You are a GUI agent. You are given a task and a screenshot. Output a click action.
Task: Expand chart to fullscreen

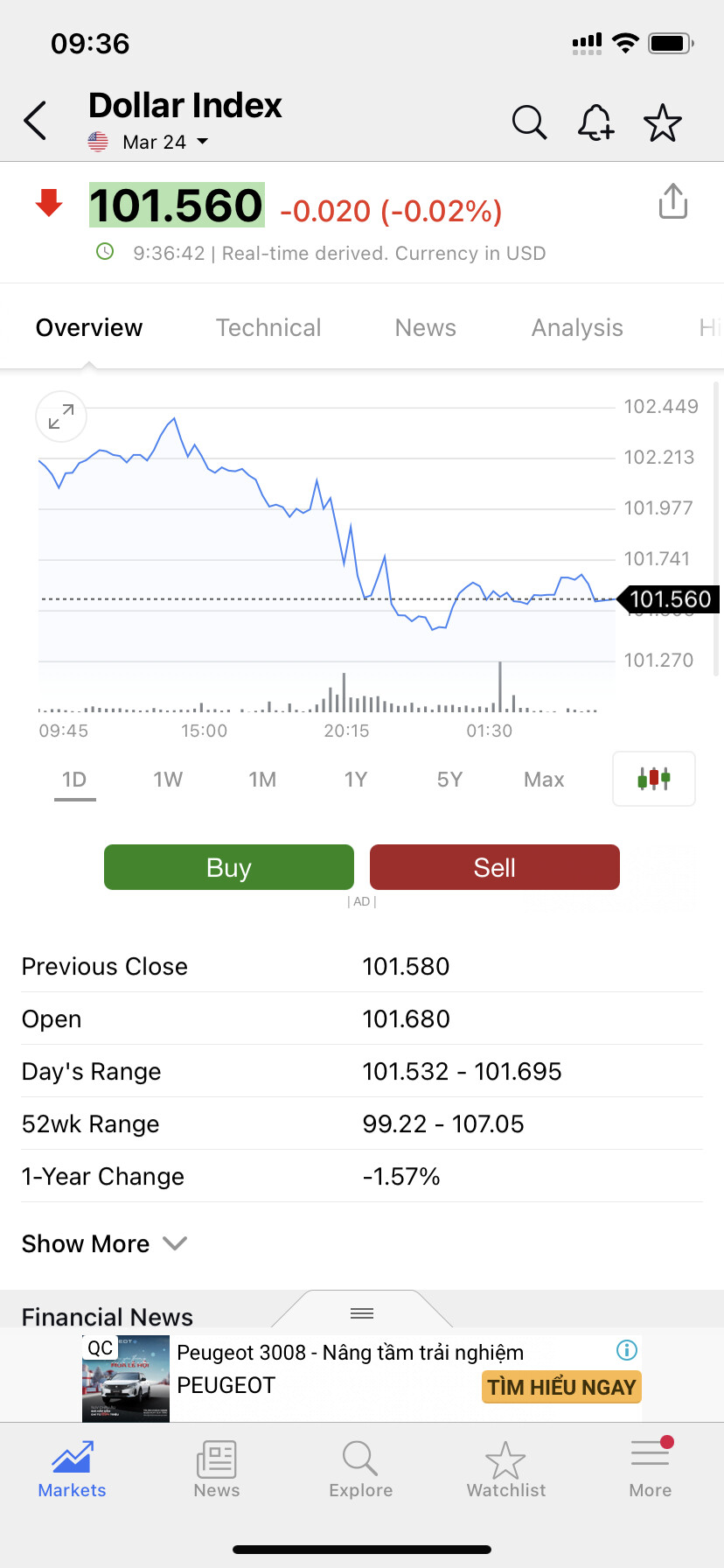[x=61, y=416]
